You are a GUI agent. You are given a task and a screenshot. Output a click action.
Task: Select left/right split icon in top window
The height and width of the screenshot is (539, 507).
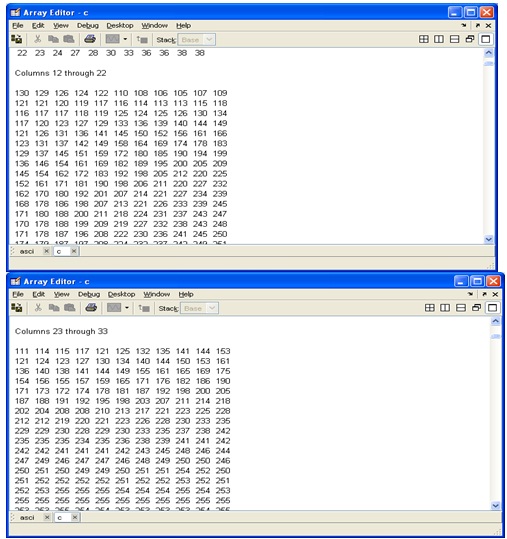(439, 39)
